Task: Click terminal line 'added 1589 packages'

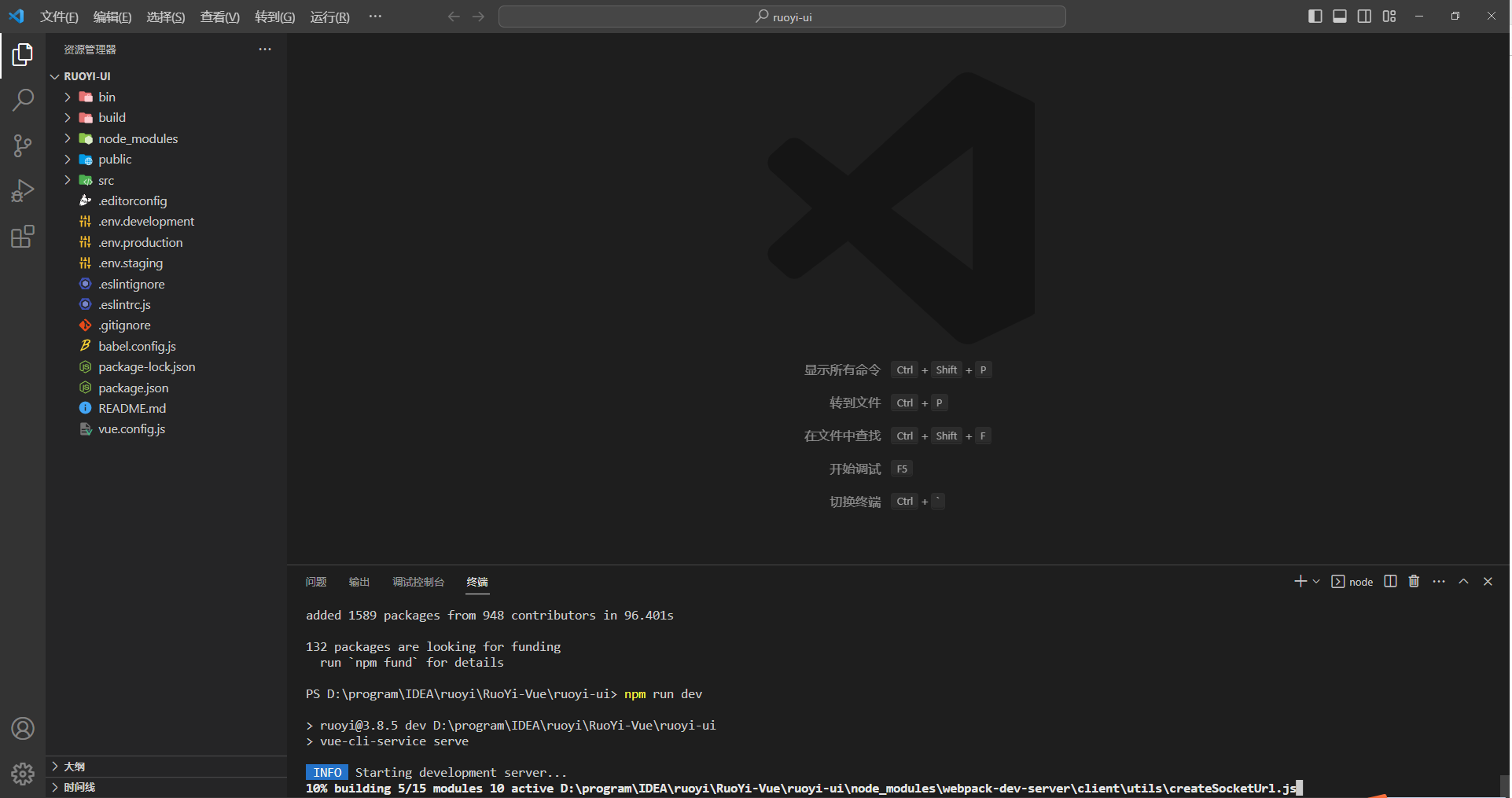Action: 490,616
